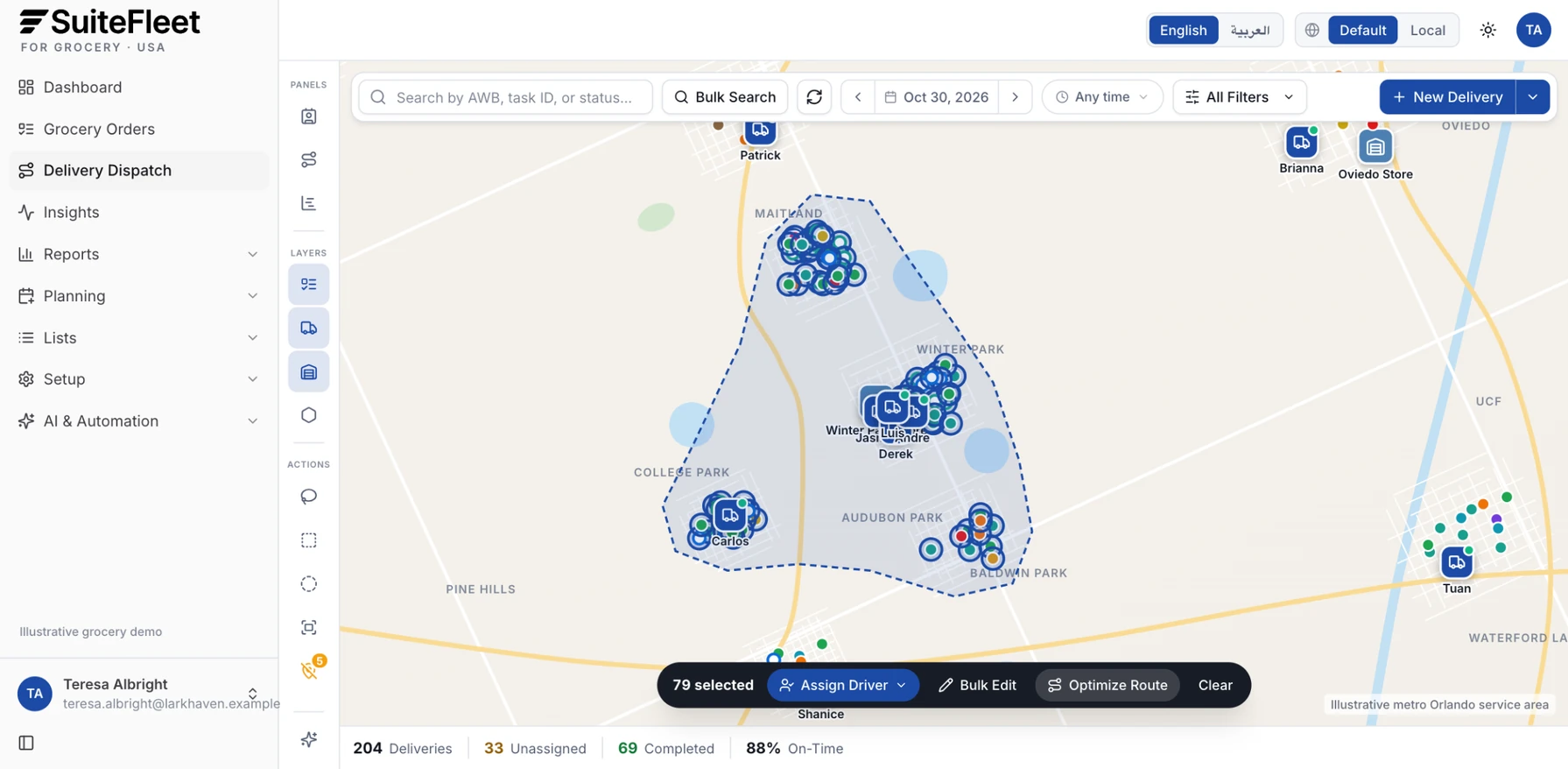
Task: Toggle the task list layer
Action: point(308,285)
